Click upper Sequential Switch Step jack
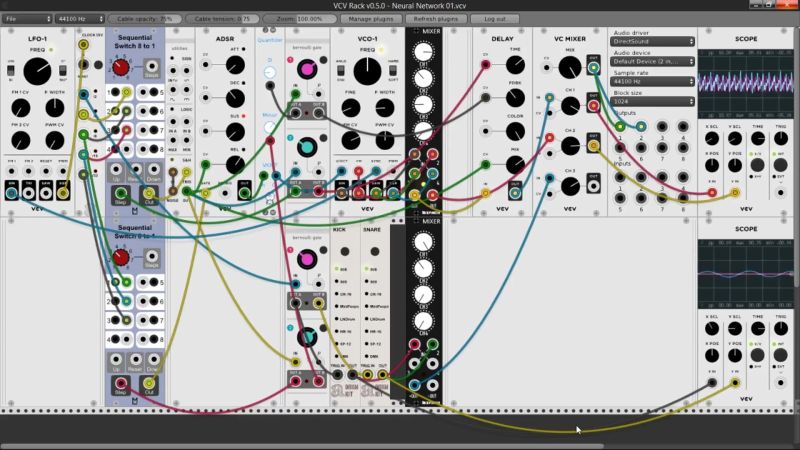Screen dimensions: 800x450 click(120, 193)
